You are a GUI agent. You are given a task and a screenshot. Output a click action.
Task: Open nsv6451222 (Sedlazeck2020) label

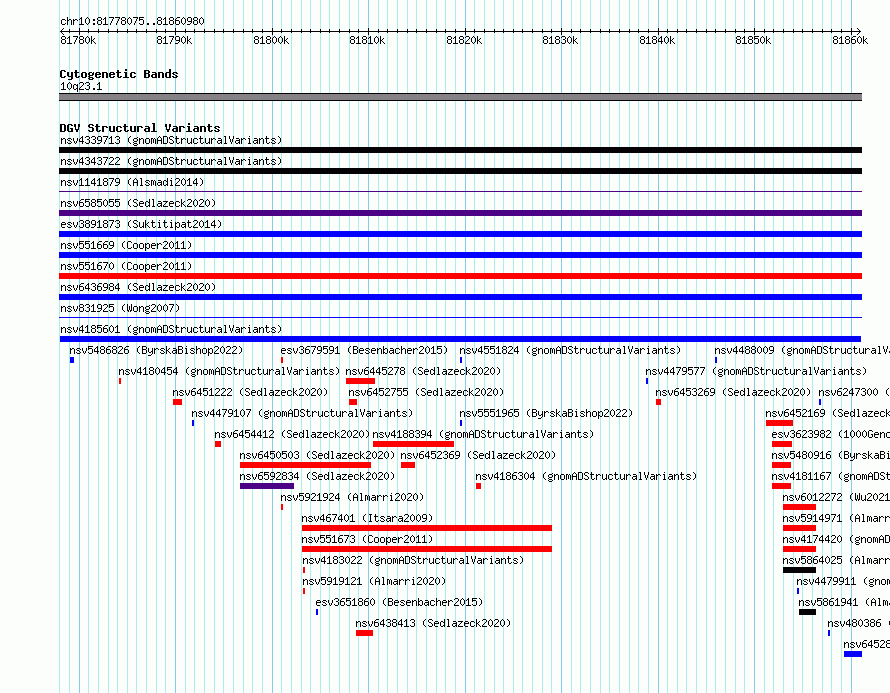tap(250, 392)
